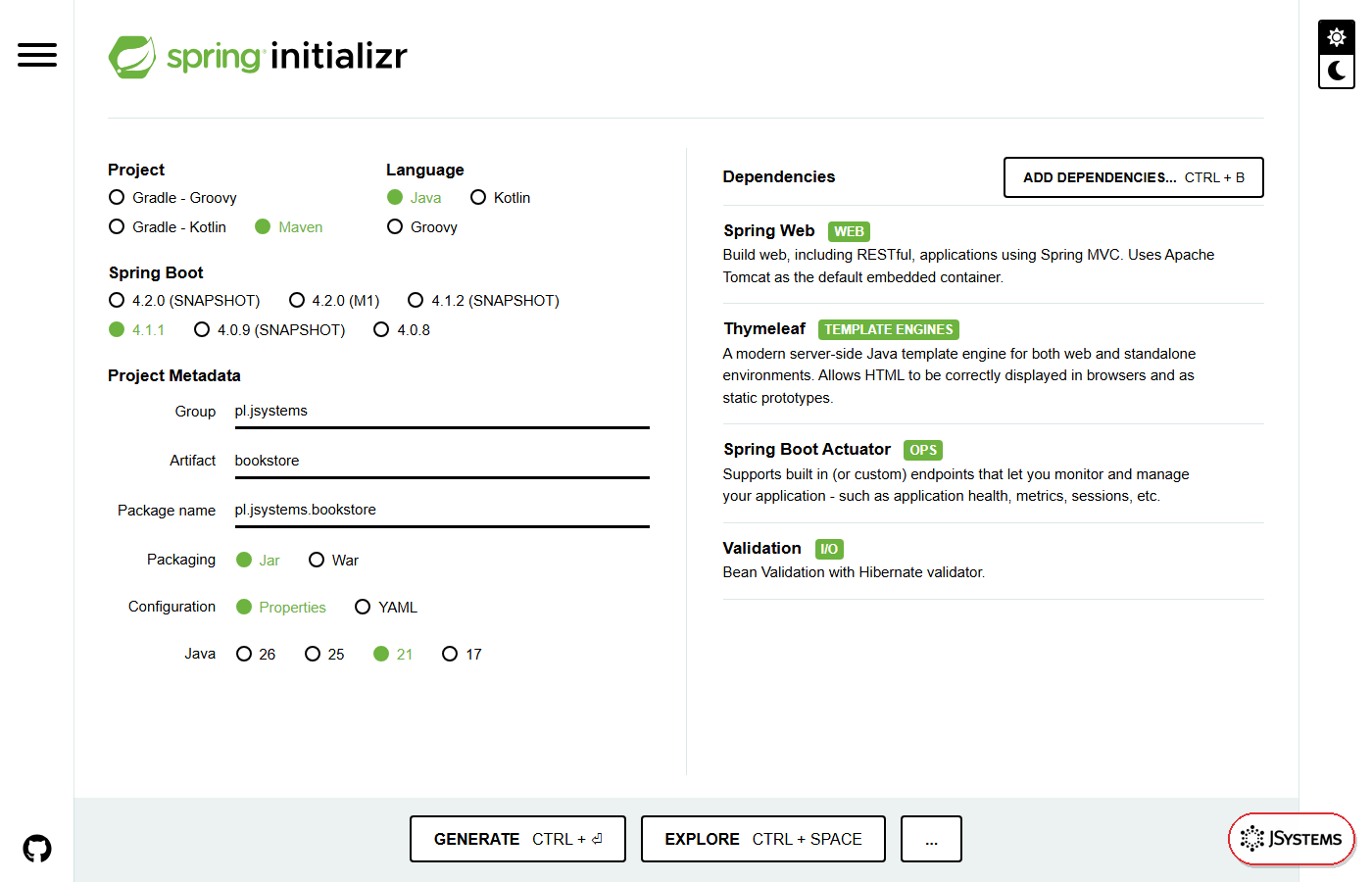Click the Spring Boot Actuator dependency title
This screenshot has width=1372, height=882.
pos(807,450)
